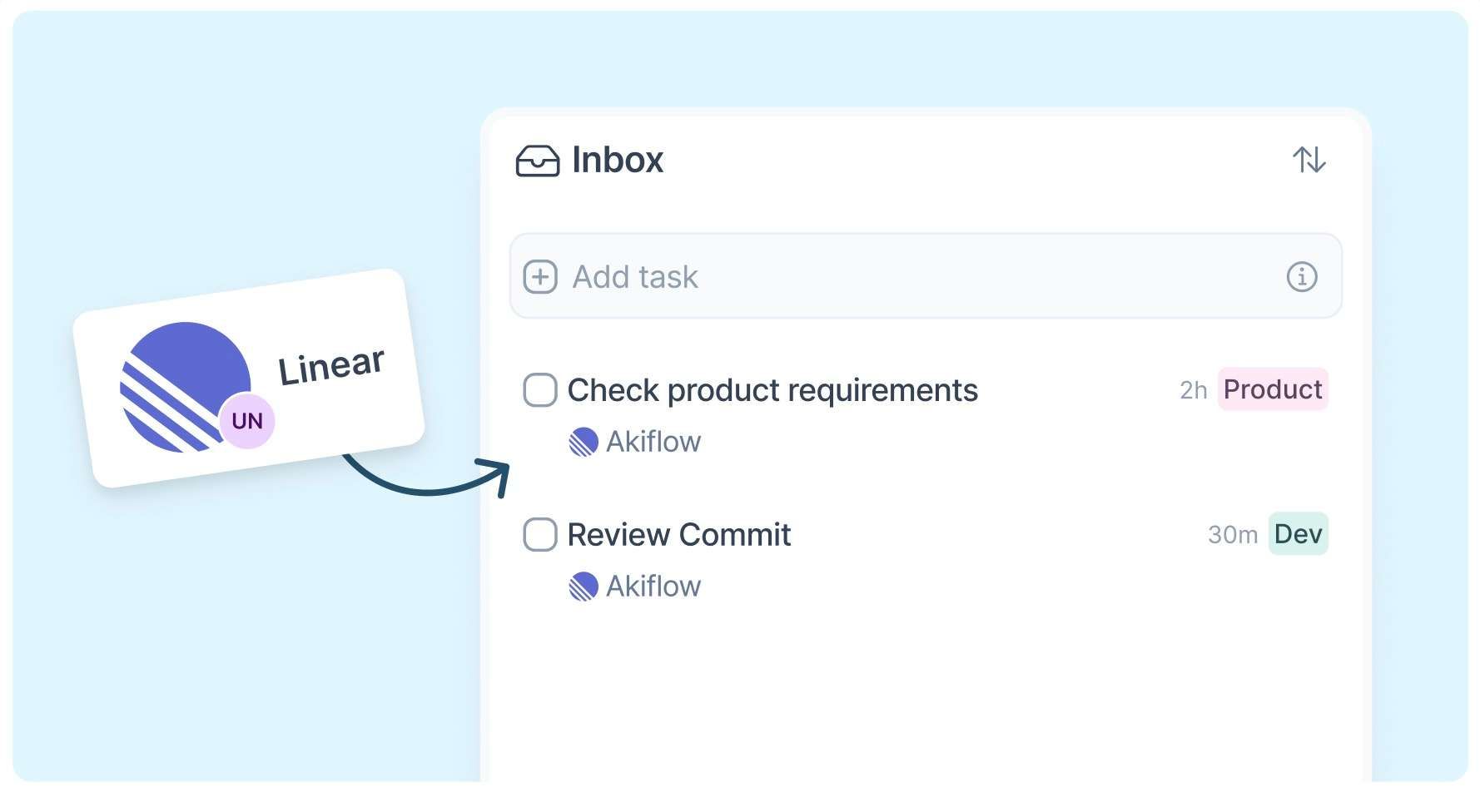The image size is (1480, 812).
Task: Click Akiflow label under Review Commit
Action: 653,587
